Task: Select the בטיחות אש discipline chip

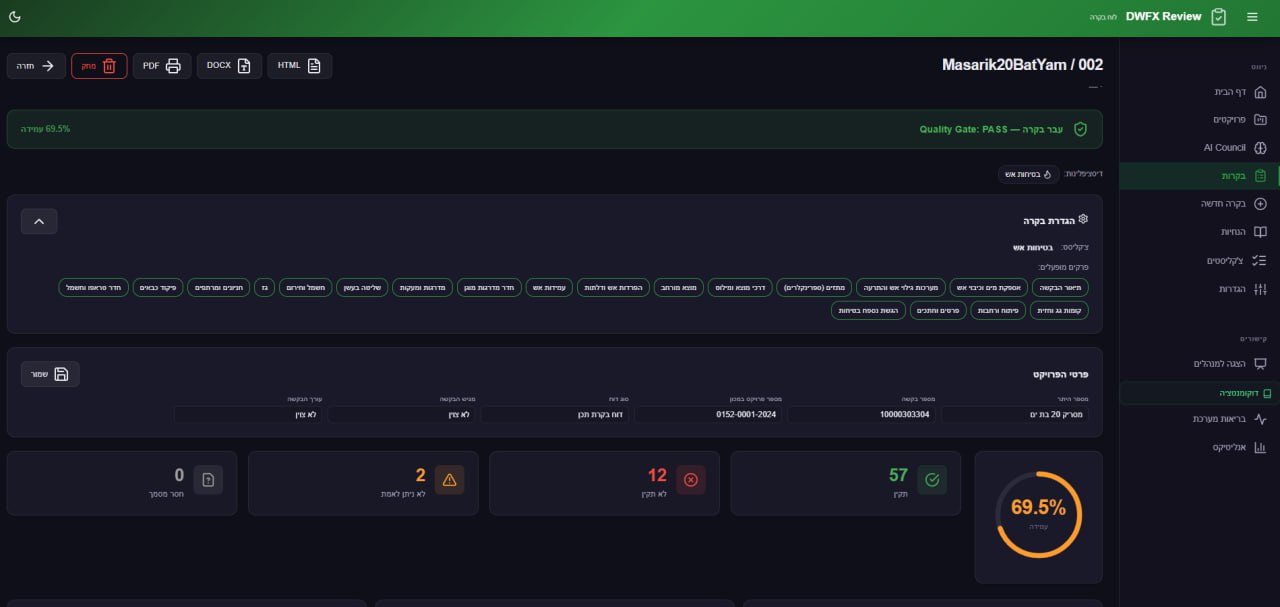Action: pos(1029,174)
